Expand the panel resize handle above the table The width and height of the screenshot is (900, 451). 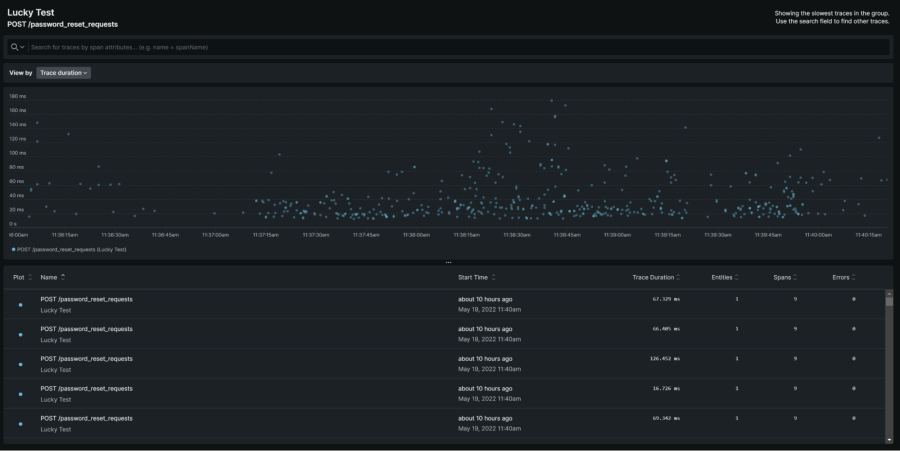pos(448,263)
